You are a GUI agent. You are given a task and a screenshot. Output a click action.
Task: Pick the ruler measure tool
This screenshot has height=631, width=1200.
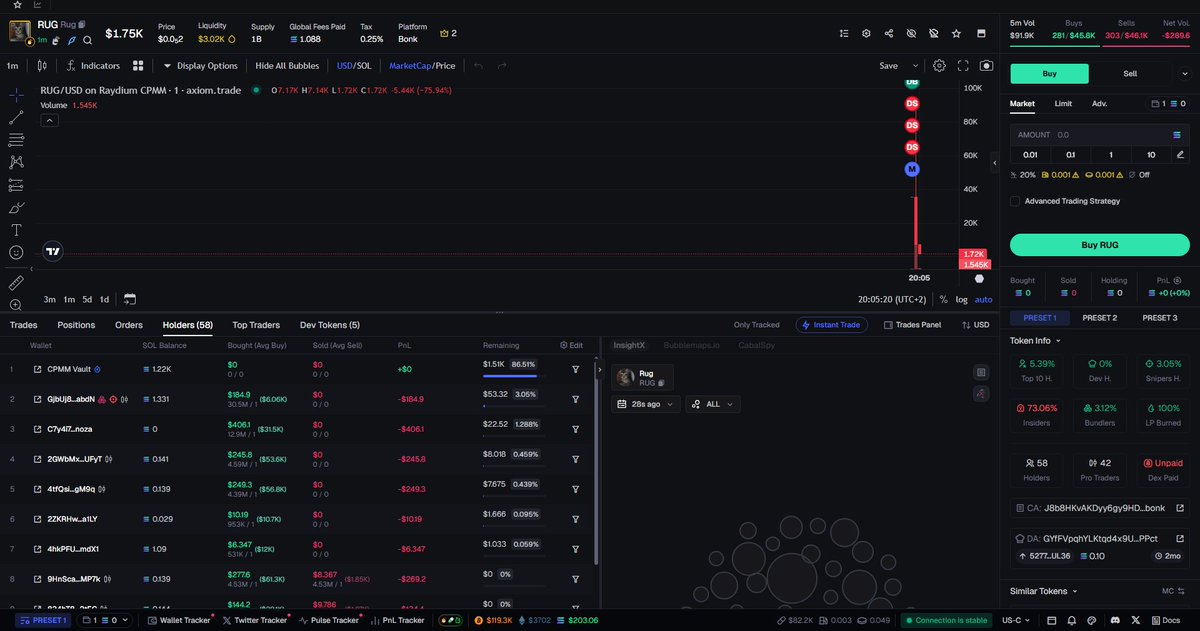tap(16, 283)
